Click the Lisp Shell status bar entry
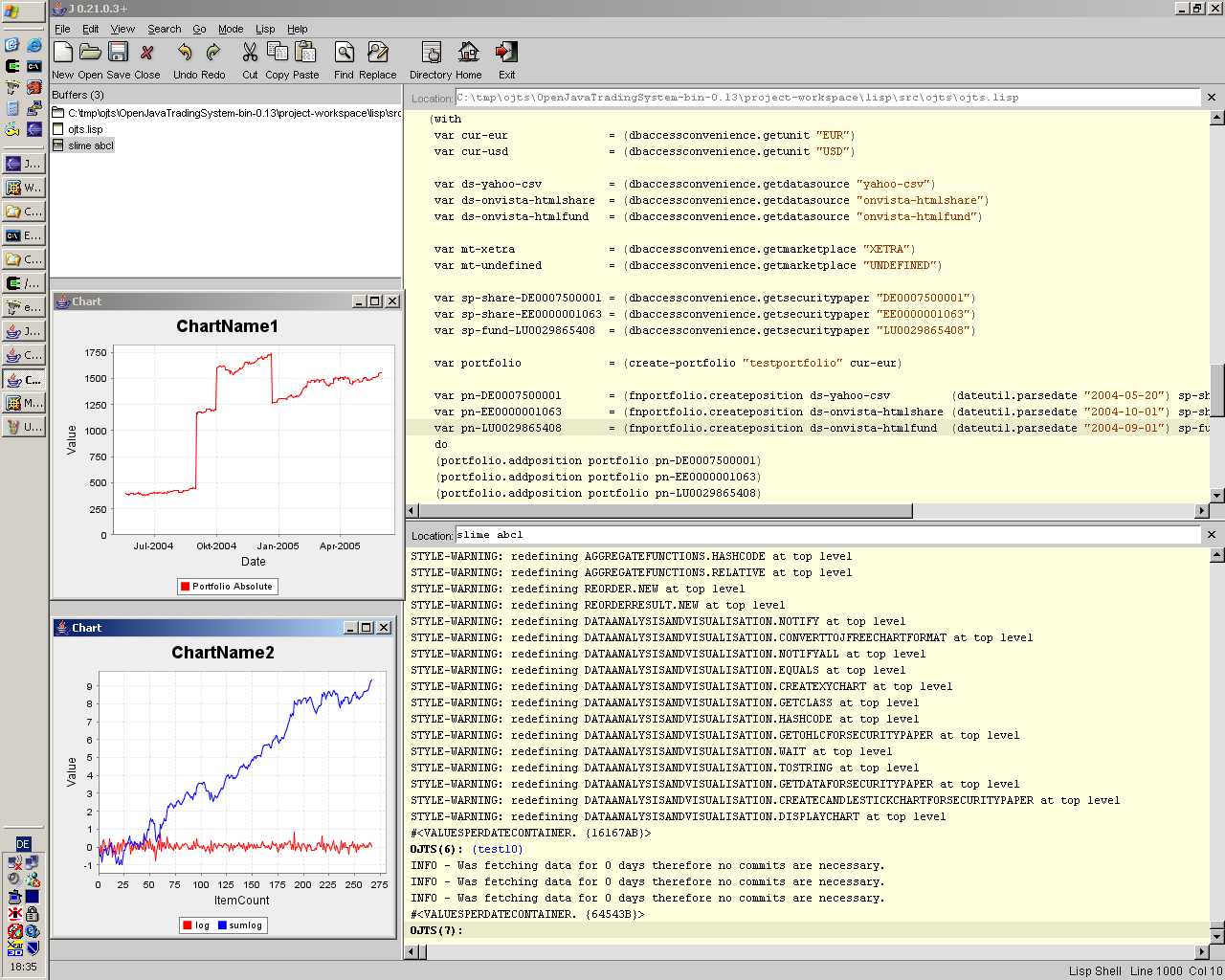 (1095, 970)
